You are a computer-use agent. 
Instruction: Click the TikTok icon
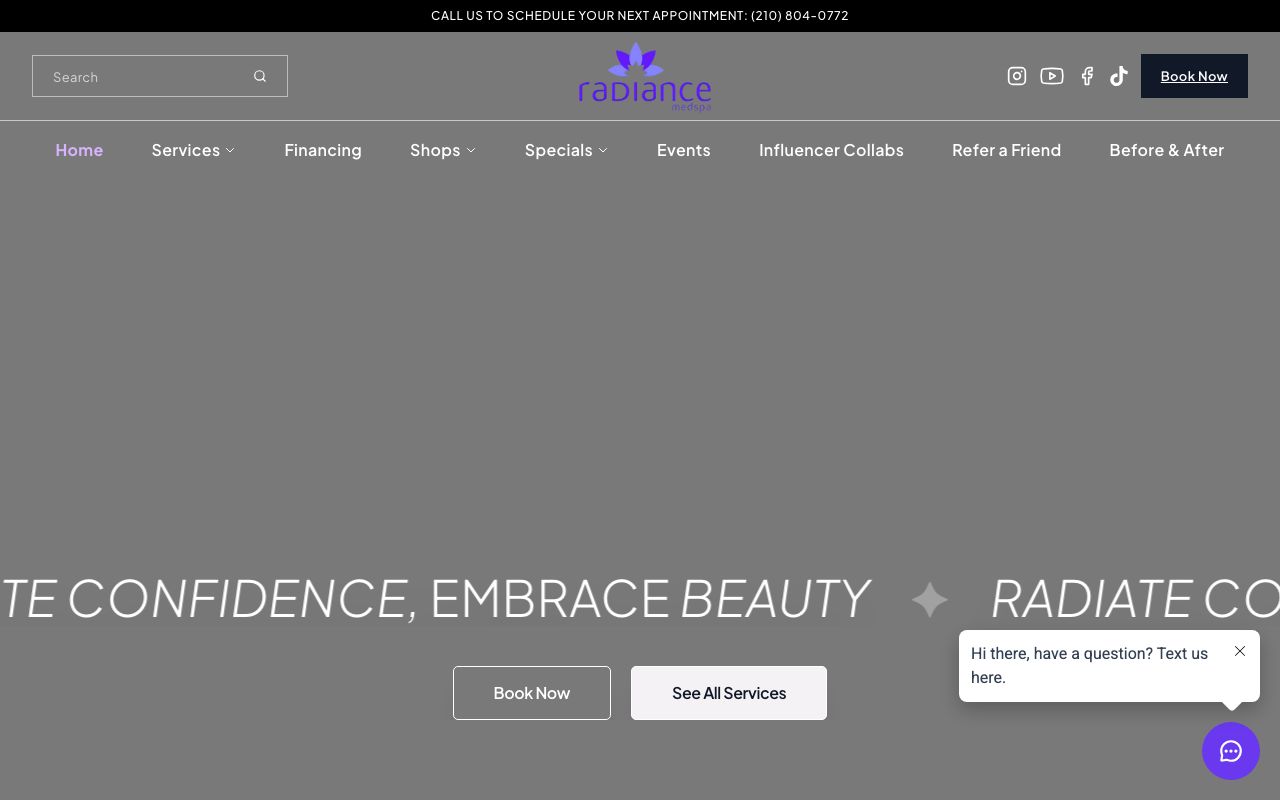[x=1119, y=76]
